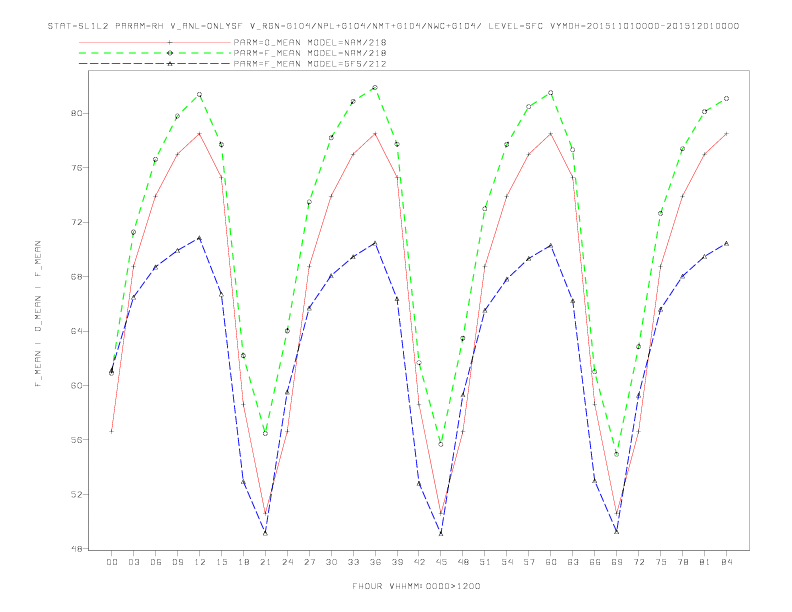Click x-axis forecast hour label 84
The width and height of the screenshot is (792, 612).
pyautogui.click(x=726, y=562)
